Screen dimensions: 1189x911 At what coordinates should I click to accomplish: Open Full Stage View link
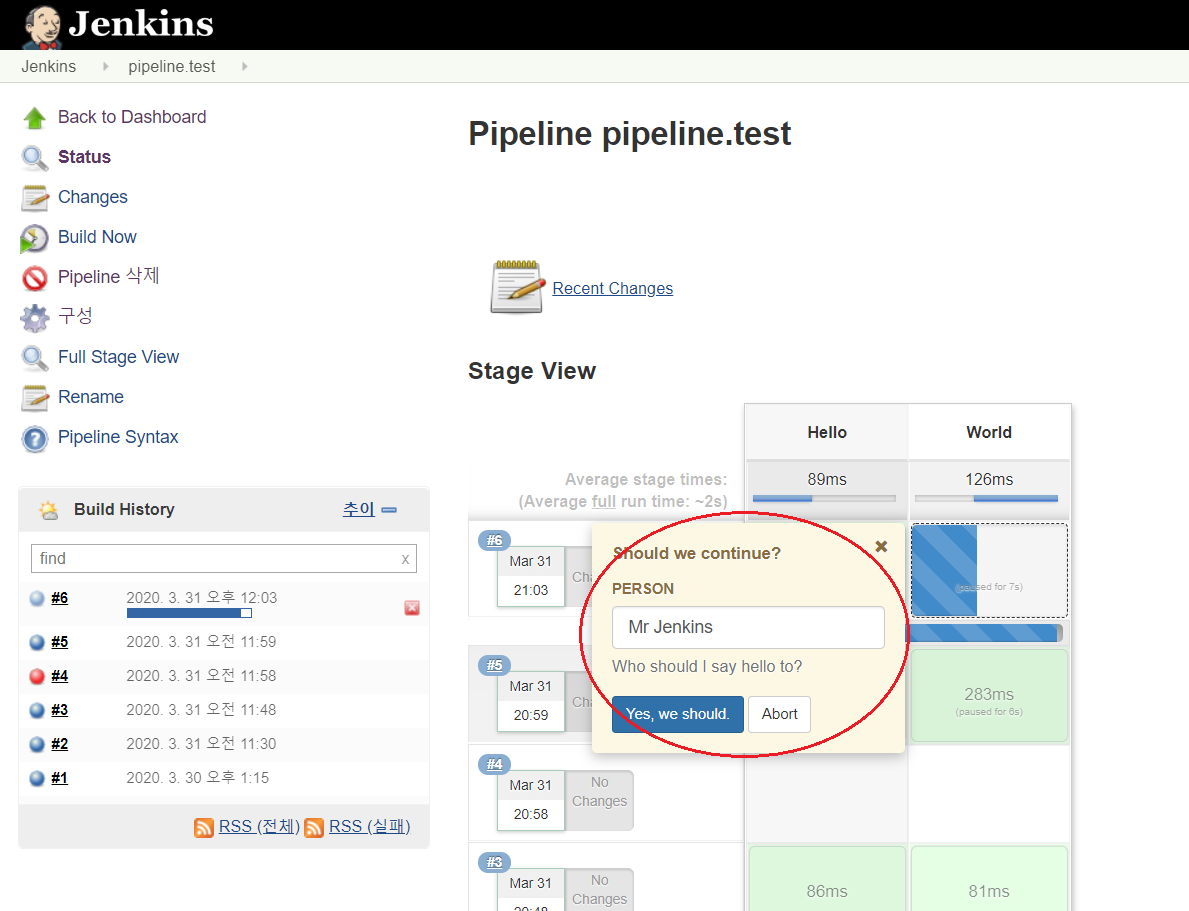118,357
